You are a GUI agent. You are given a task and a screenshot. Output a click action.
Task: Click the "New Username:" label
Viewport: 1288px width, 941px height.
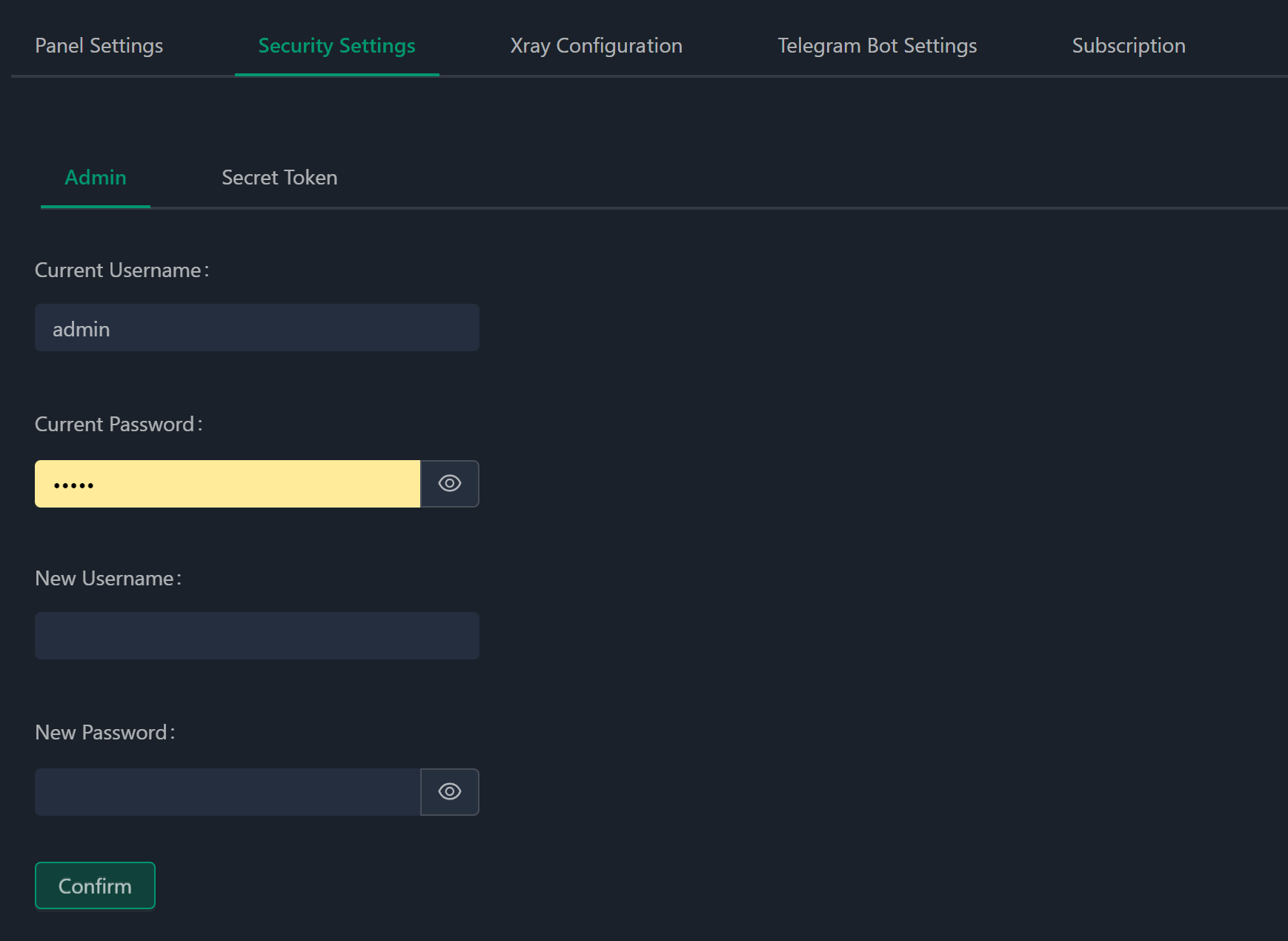coord(108,579)
